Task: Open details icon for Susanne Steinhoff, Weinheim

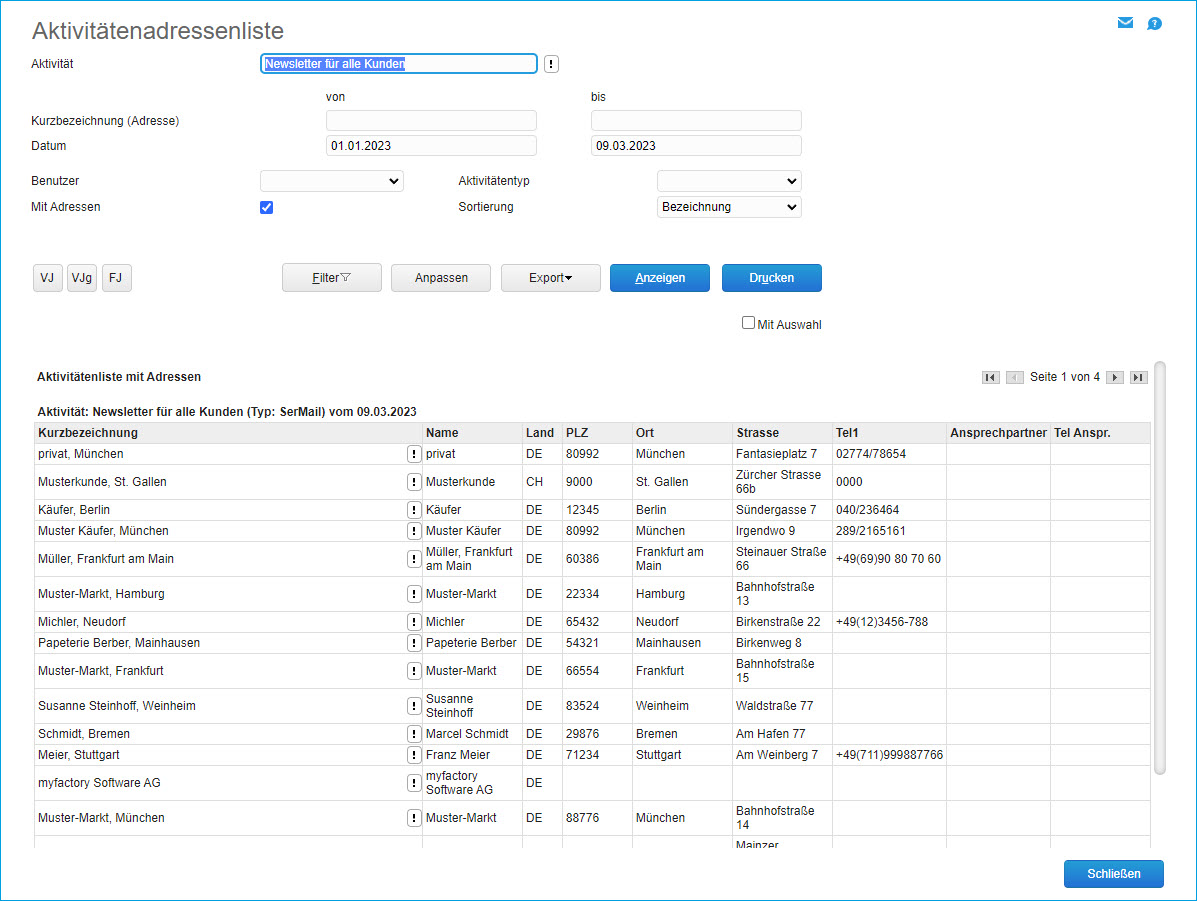Action: click(414, 706)
